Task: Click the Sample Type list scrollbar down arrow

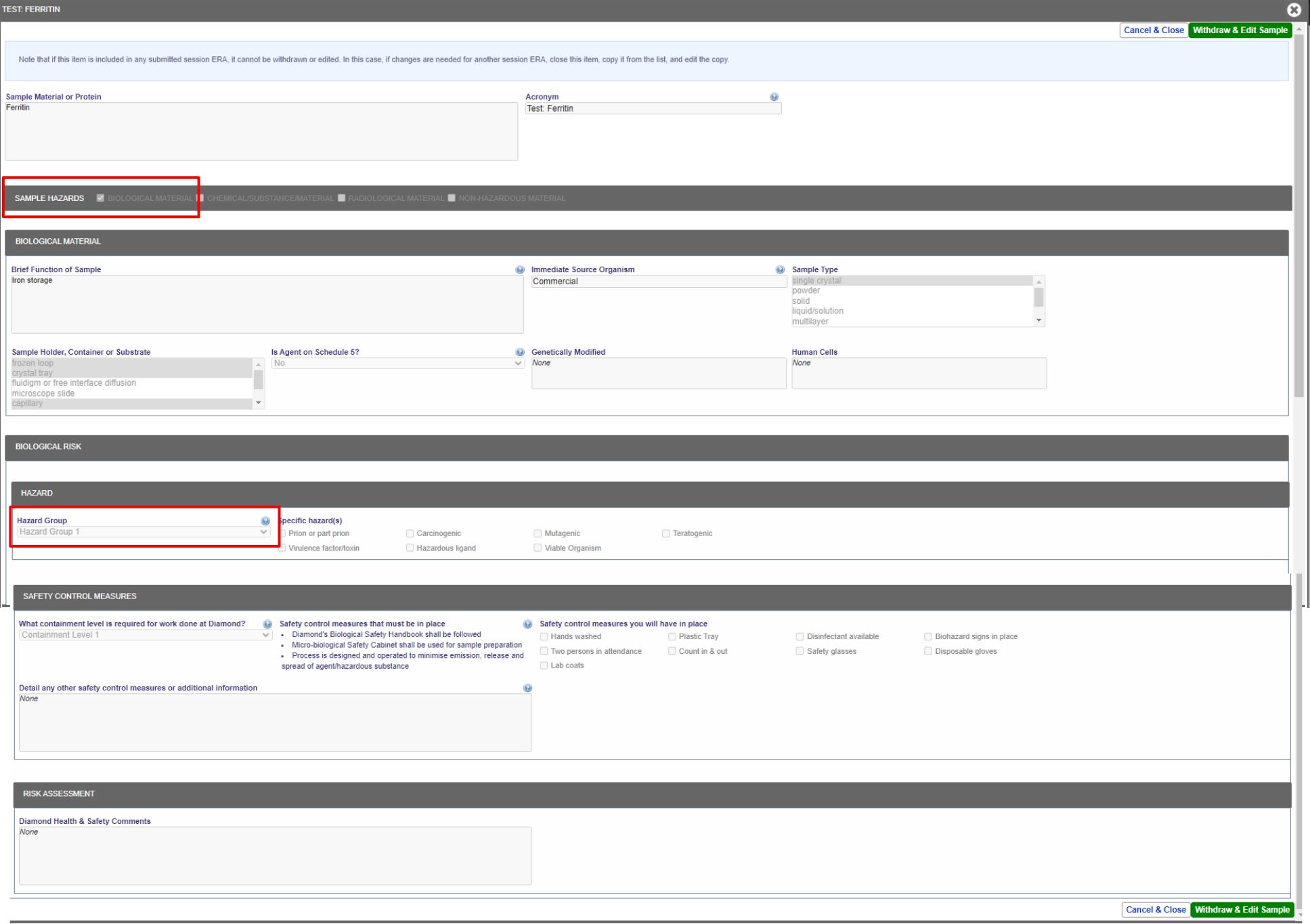Action: (x=1039, y=321)
